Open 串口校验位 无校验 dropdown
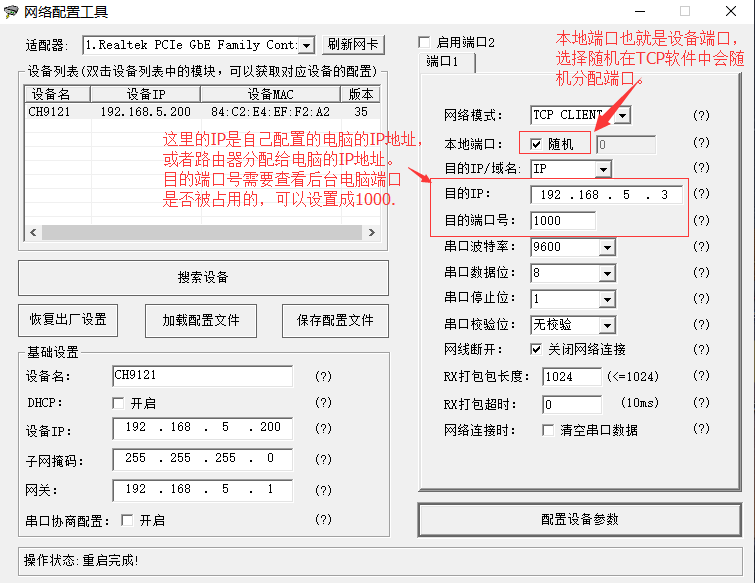Image resolution: width=755 pixels, height=583 pixels. pos(607,325)
